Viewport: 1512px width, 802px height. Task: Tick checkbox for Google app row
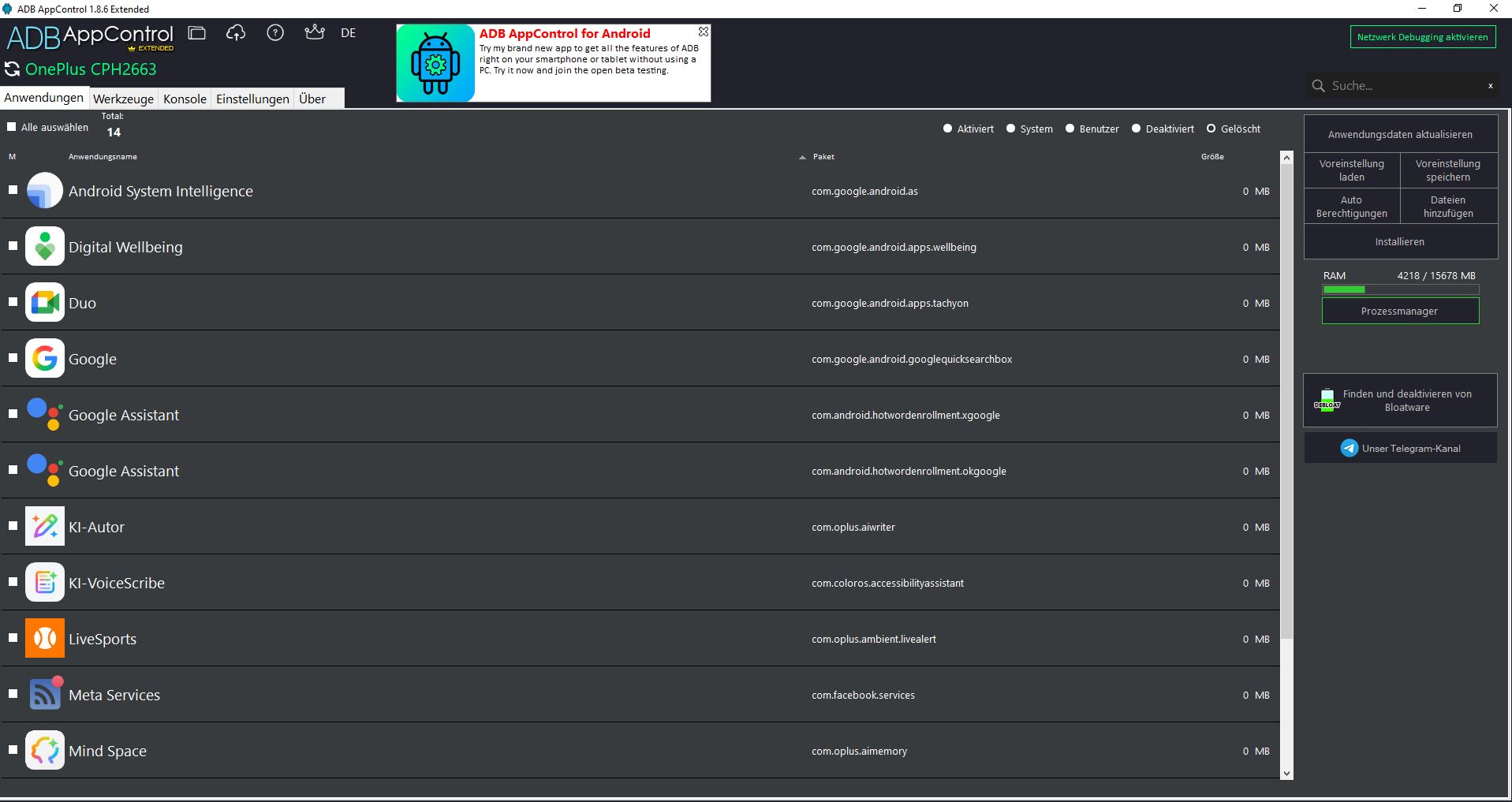tap(13, 358)
